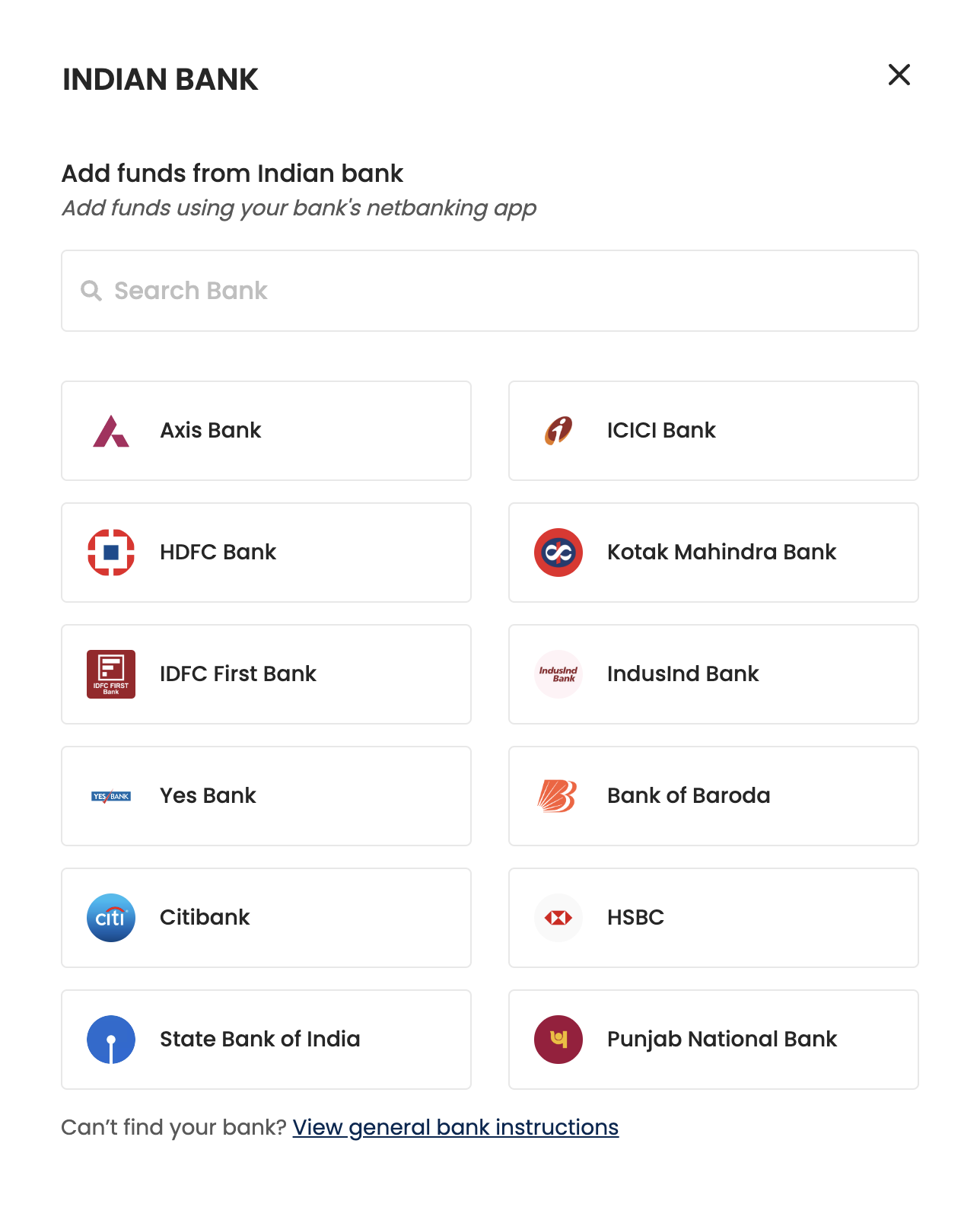Click the State Bank of India logo
980x1207 pixels.
click(x=111, y=1040)
